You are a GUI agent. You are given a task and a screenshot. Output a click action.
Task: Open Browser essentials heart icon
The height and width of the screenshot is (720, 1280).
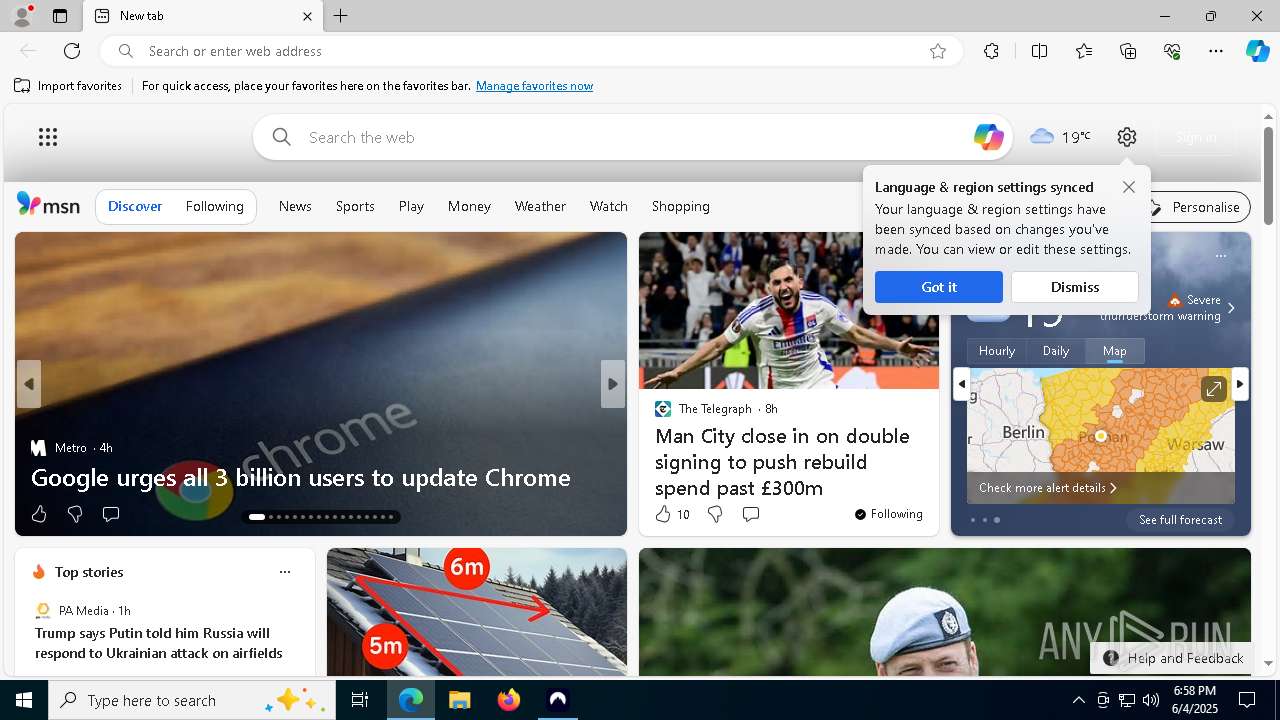point(1172,51)
